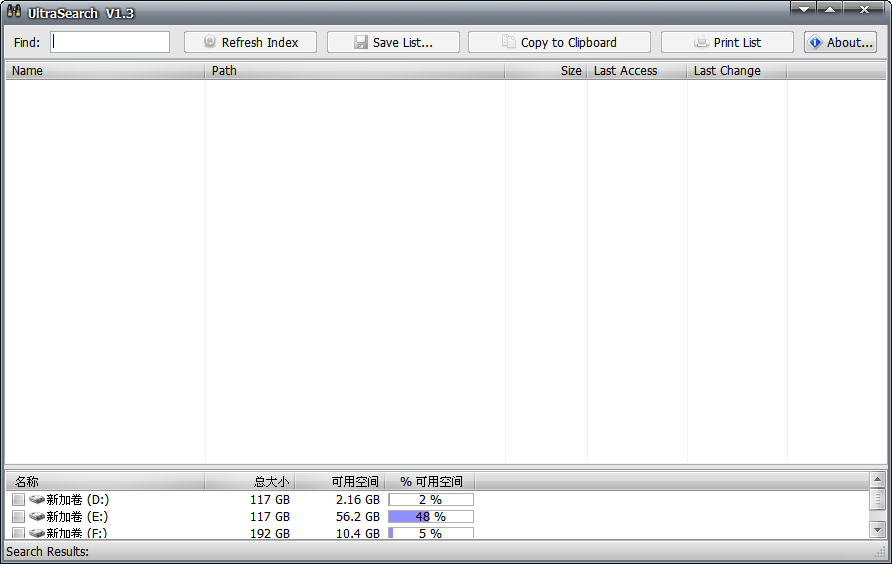Click the Print List button
This screenshot has height=564, width=892.
click(x=727, y=42)
